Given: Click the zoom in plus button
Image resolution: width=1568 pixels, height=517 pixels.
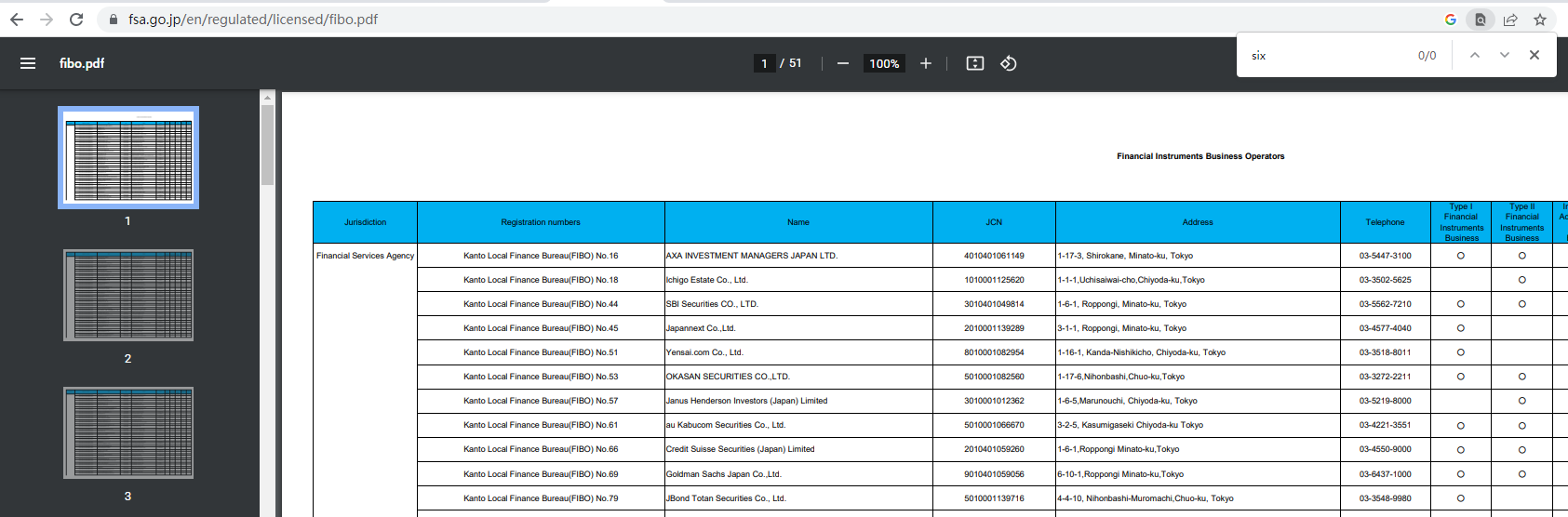Looking at the screenshot, I should [x=925, y=63].
